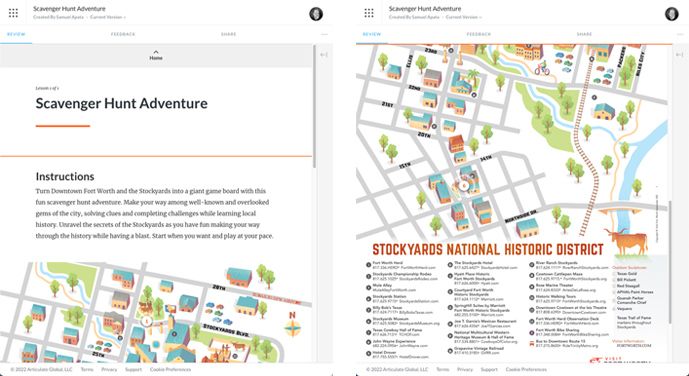Viewport: 689px width, 376px height.
Task: Click the profile avatar in right window
Action: click(672, 14)
